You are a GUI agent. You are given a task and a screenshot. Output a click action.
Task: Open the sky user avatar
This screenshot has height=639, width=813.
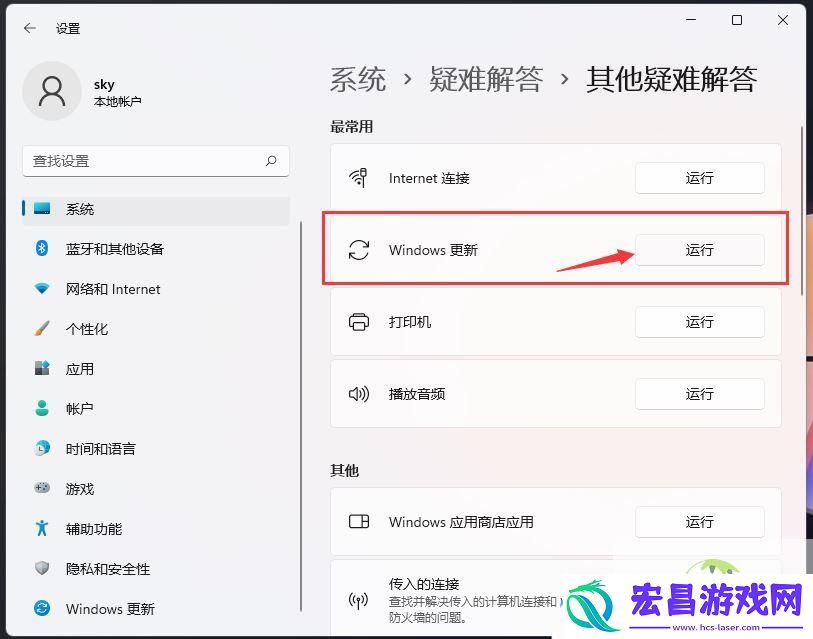(x=52, y=91)
